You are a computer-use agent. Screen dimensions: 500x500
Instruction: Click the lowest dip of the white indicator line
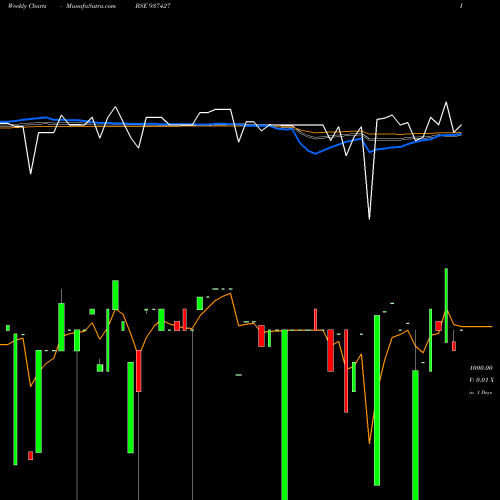369,219
